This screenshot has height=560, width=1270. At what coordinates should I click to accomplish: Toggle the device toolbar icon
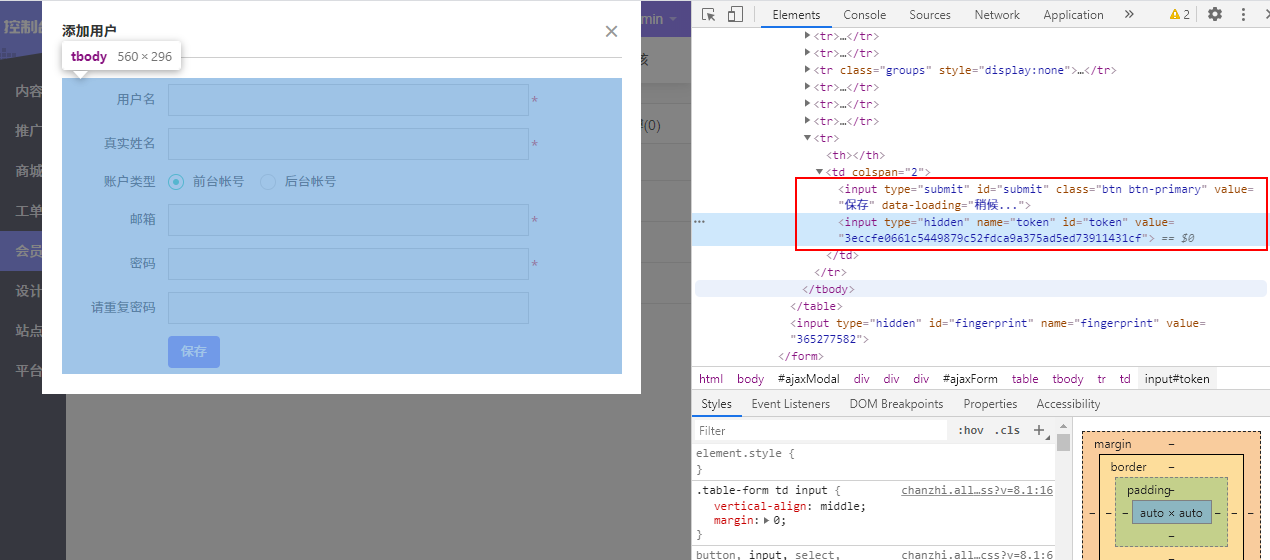pos(735,14)
